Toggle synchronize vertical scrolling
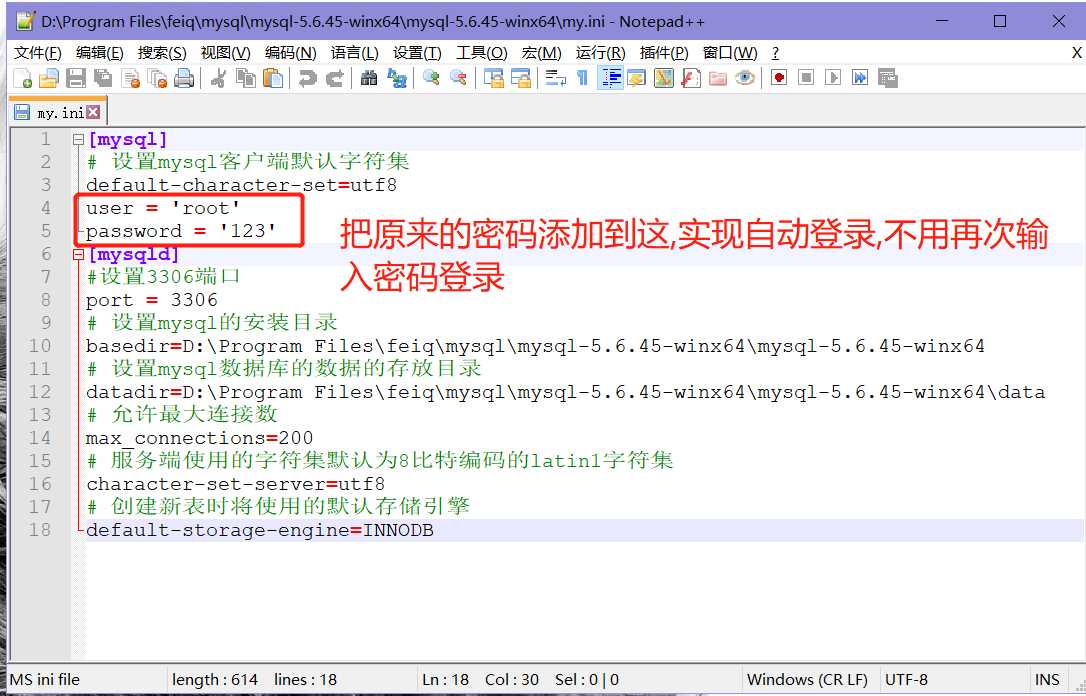 (493, 78)
